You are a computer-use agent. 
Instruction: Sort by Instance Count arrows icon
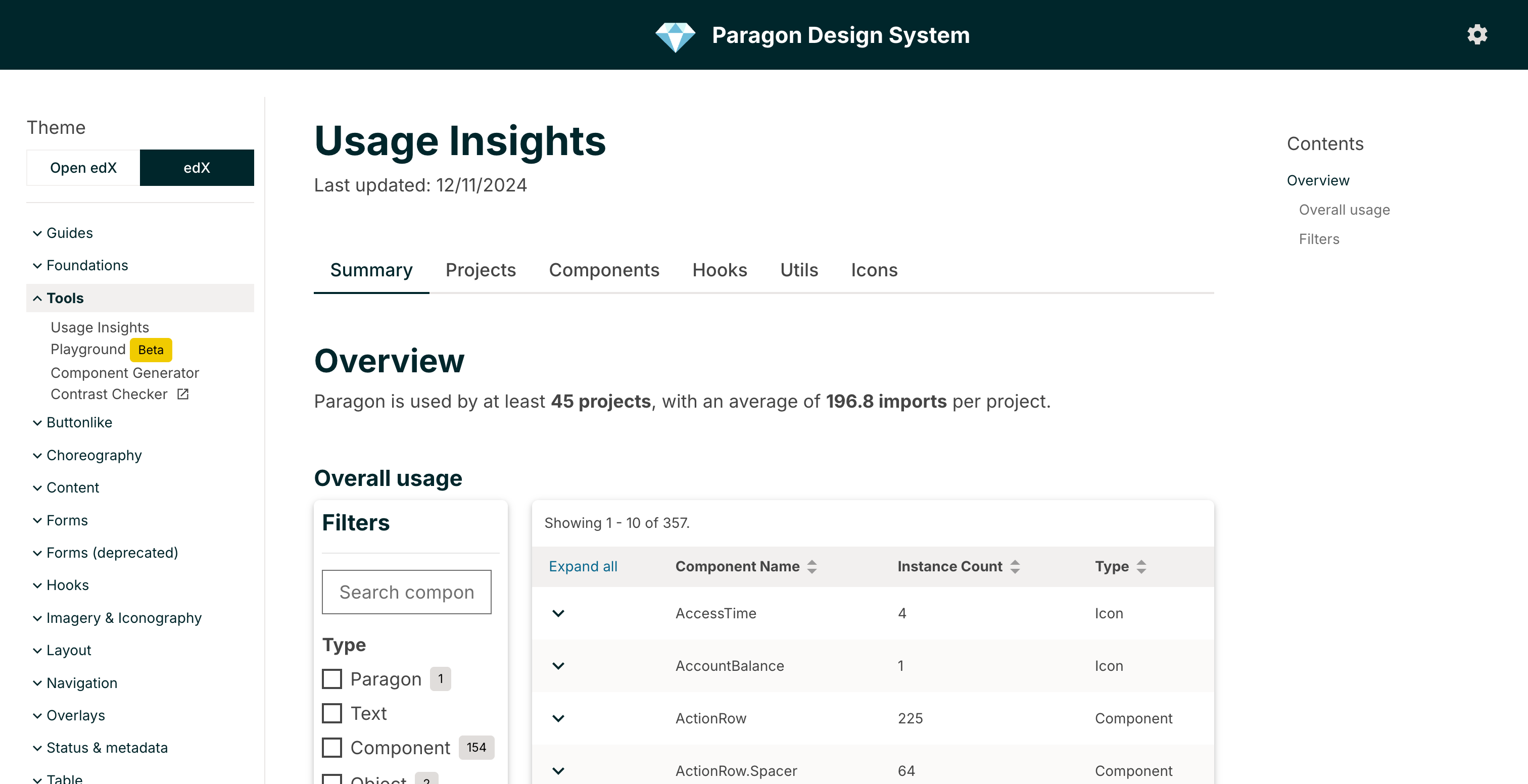coord(1015,566)
